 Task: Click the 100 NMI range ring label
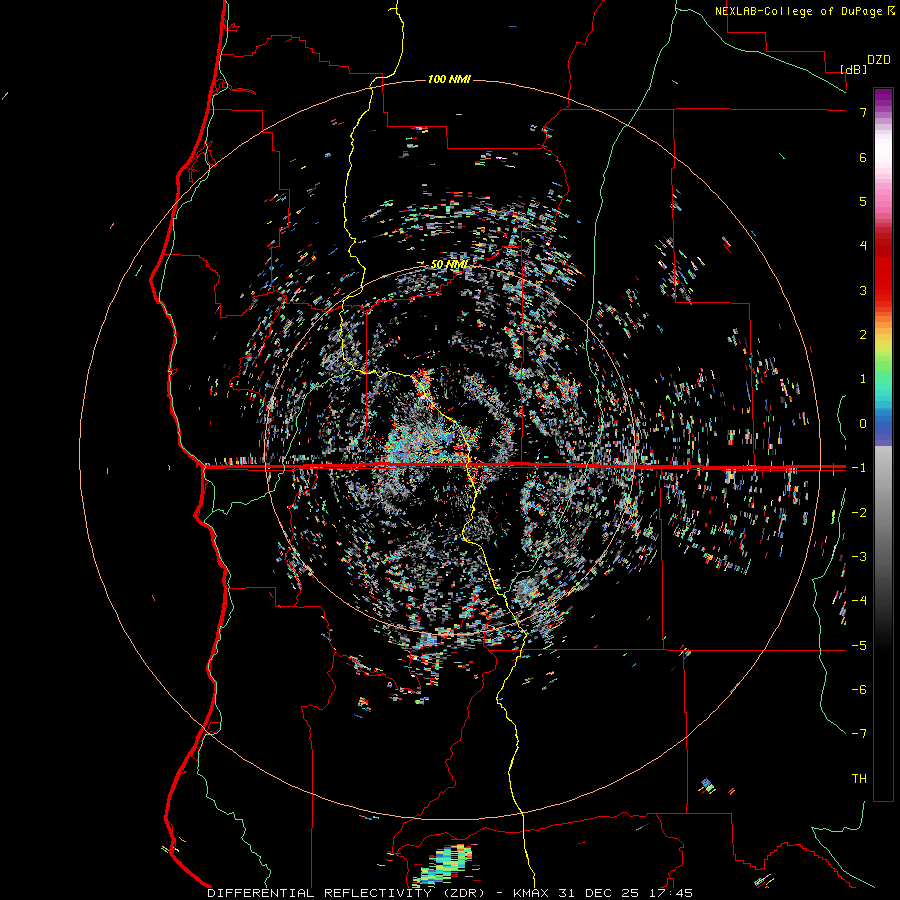pos(449,79)
